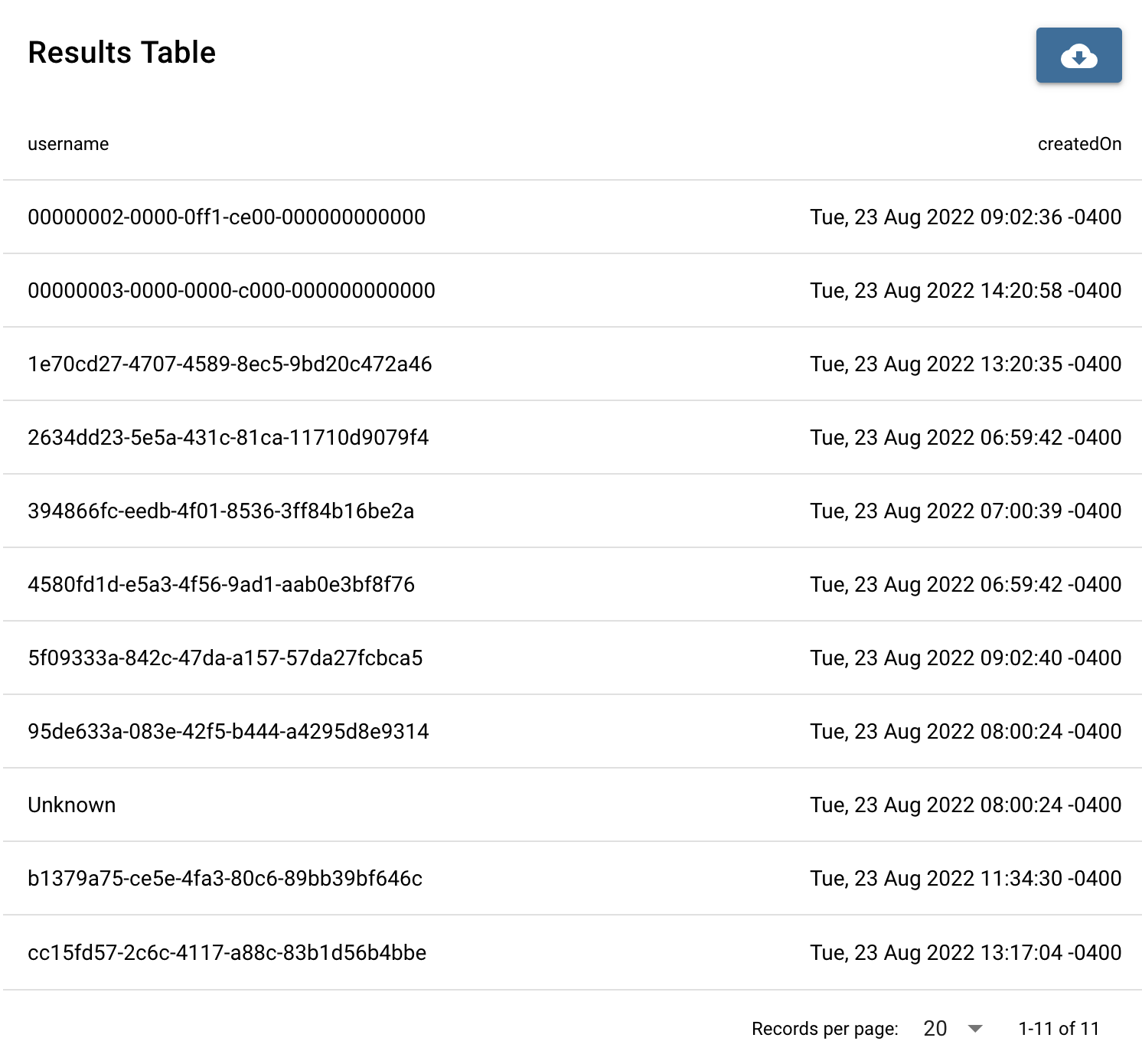
Task: Sort by the username column header
Action: tap(68, 144)
